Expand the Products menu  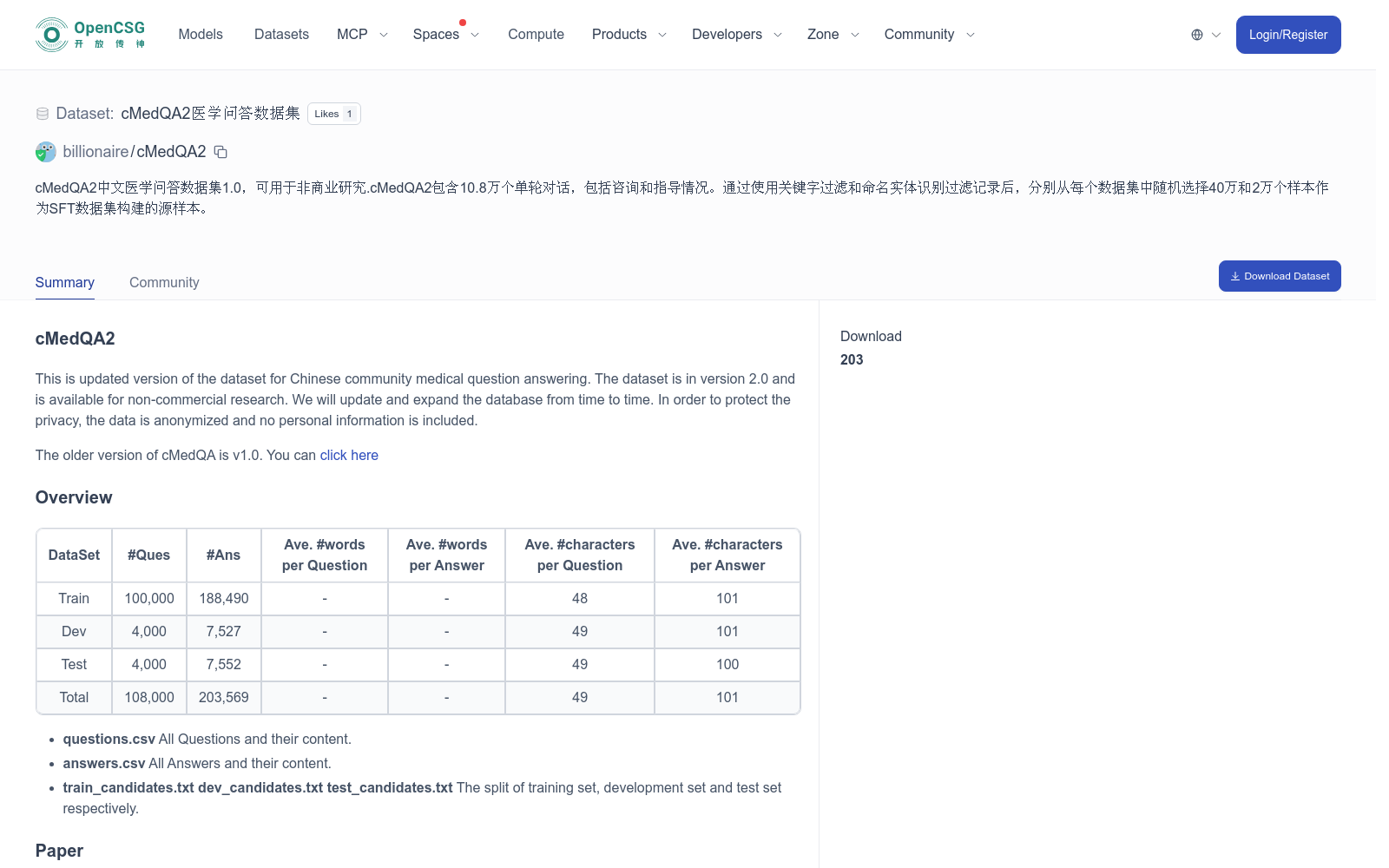point(629,35)
